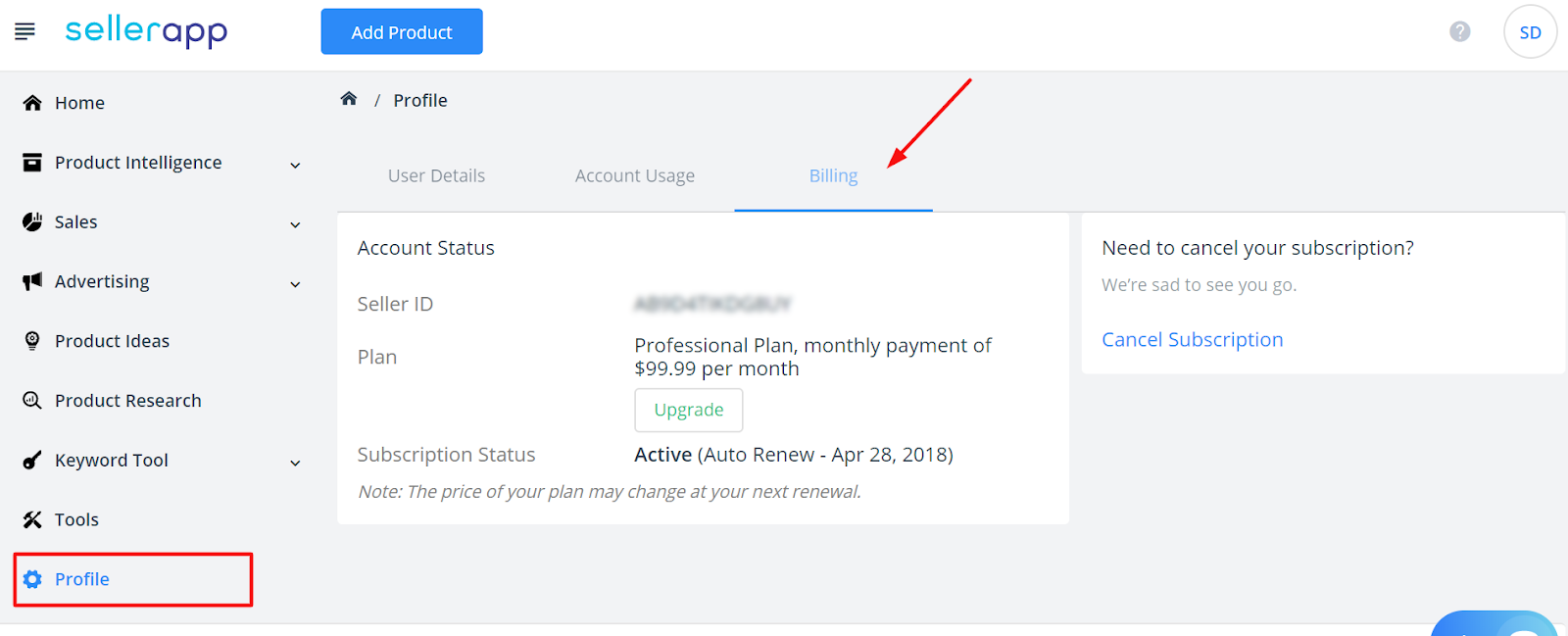
Task: Switch to the Account Usage tab
Action: click(x=635, y=176)
